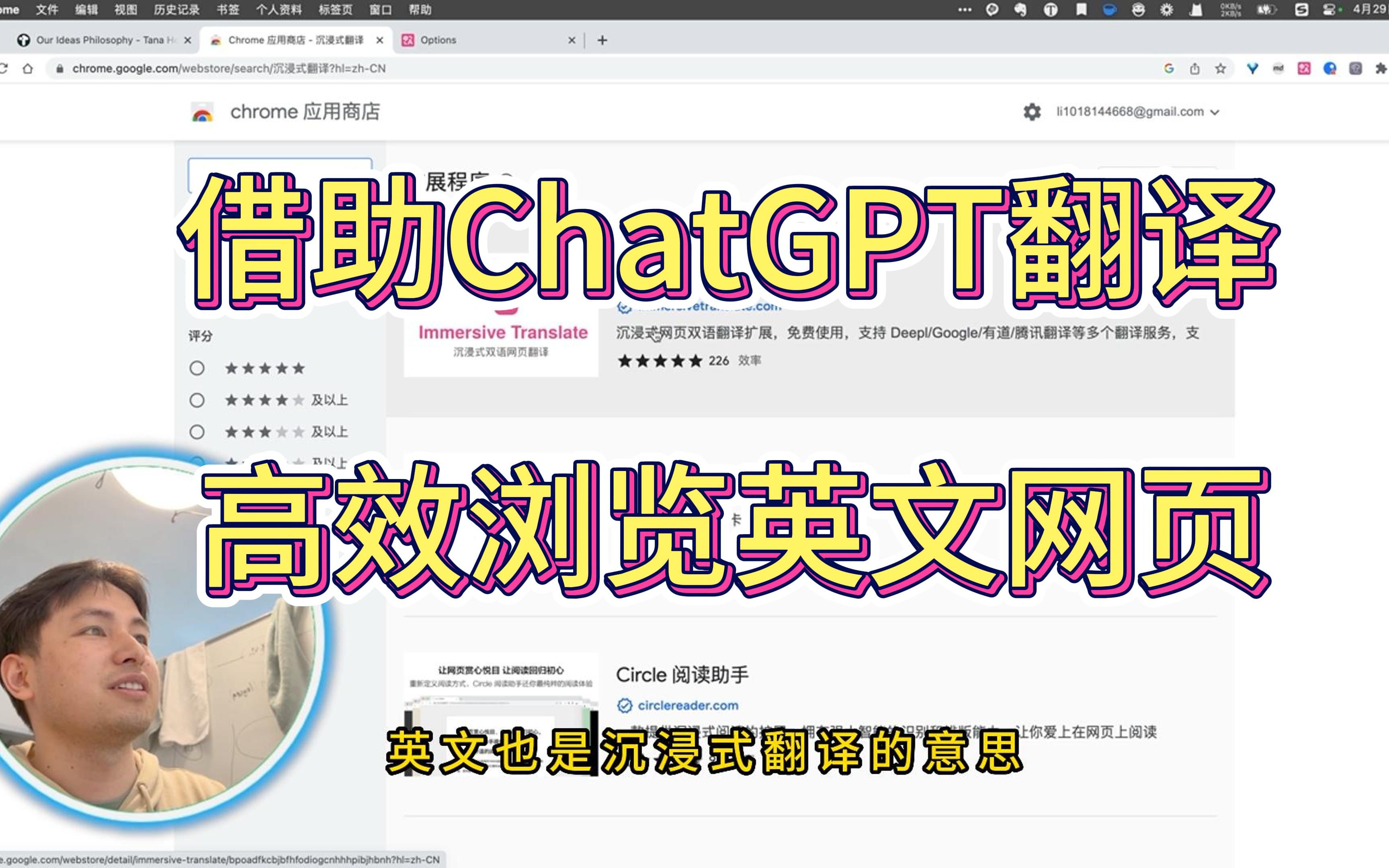Click the 效率 category label
Image resolution: width=1389 pixels, height=868 pixels.
pos(750,360)
